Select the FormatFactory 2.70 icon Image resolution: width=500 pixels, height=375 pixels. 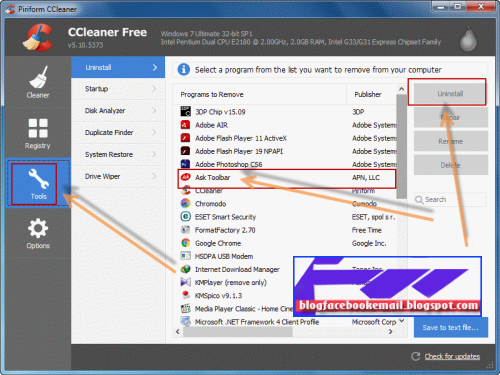[185, 230]
